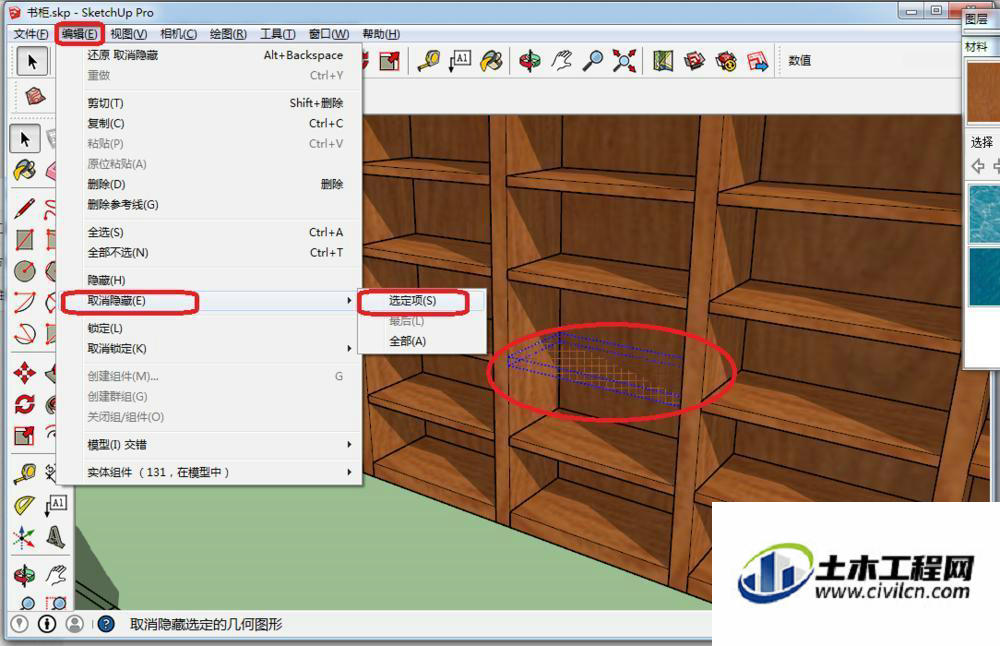Pick the Tape Measure in the left toolbox

pyautogui.click(x=25, y=473)
